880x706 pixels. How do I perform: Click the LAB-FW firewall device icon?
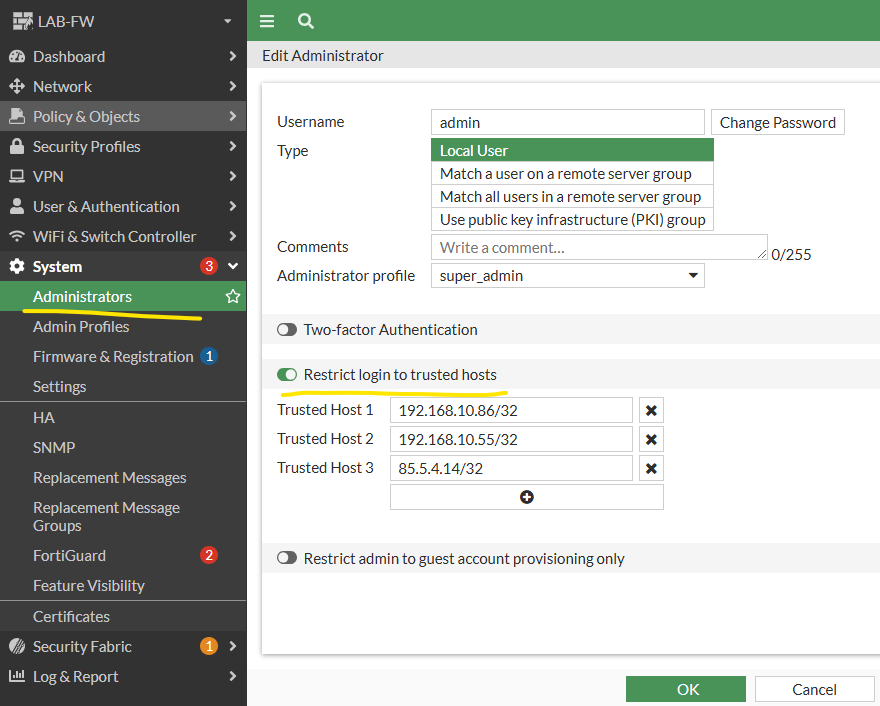click(23, 21)
